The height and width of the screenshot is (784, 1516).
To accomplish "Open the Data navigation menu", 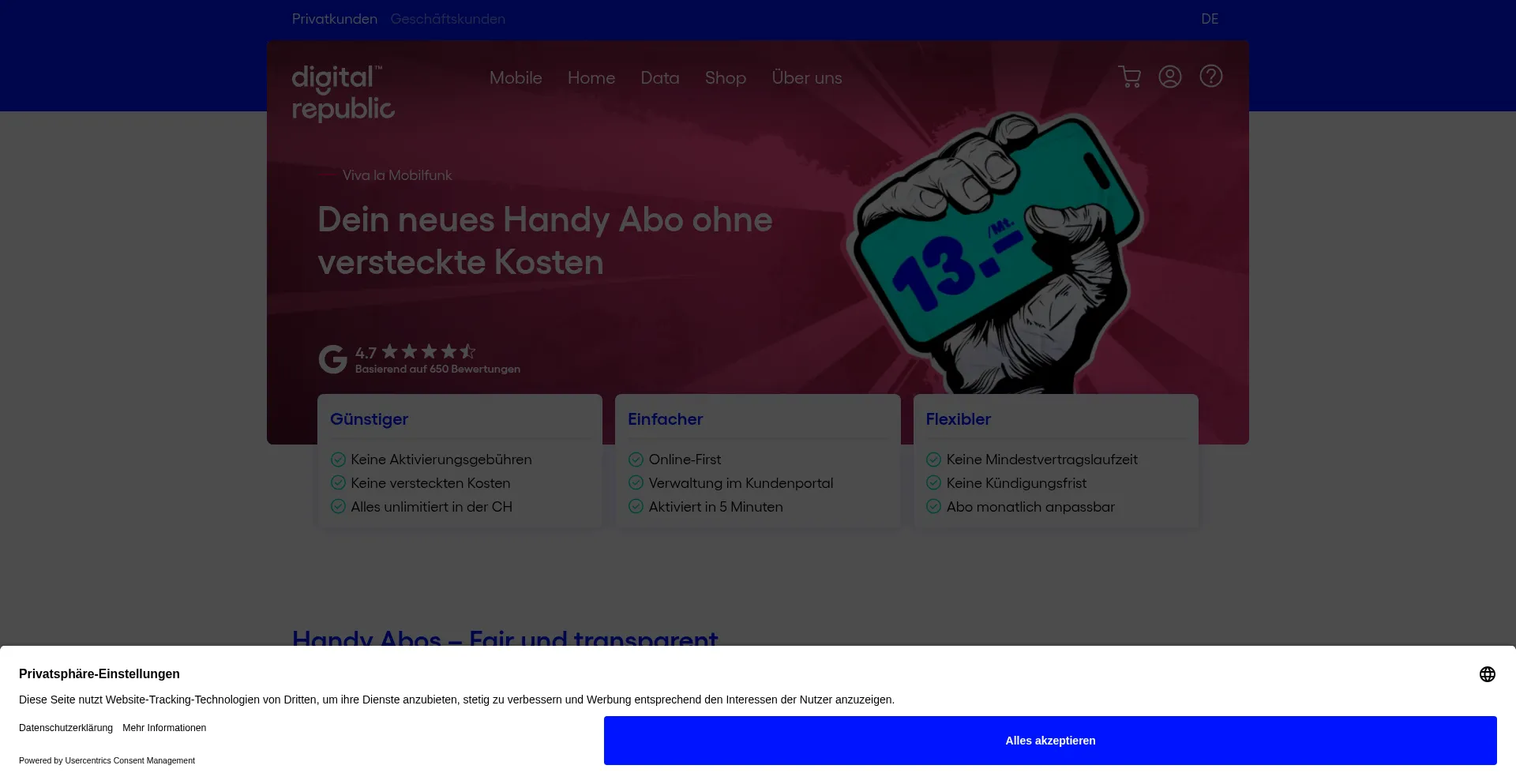I will pos(659,78).
